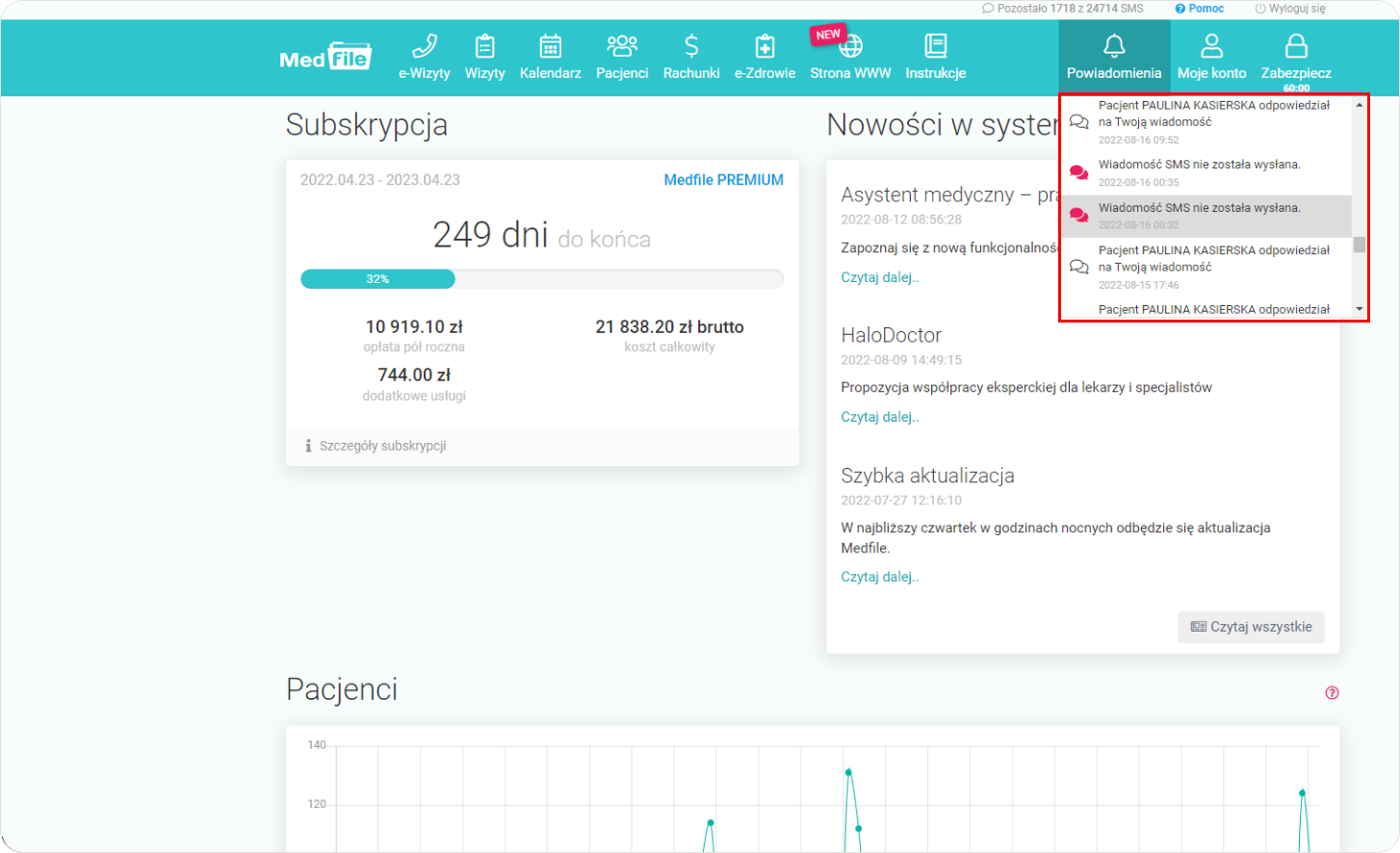Click red chat icon of 00:32 SMS notification
This screenshot has height=853, width=1400.
click(x=1079, y=216)
